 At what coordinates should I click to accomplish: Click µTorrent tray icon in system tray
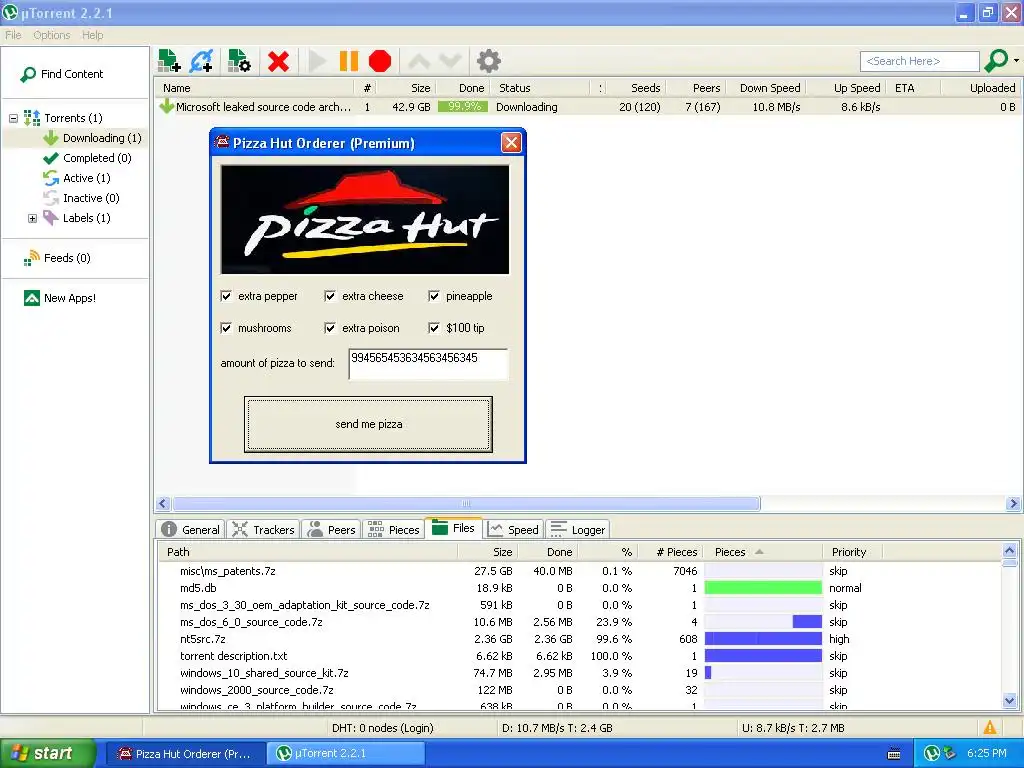coord(932,754)
